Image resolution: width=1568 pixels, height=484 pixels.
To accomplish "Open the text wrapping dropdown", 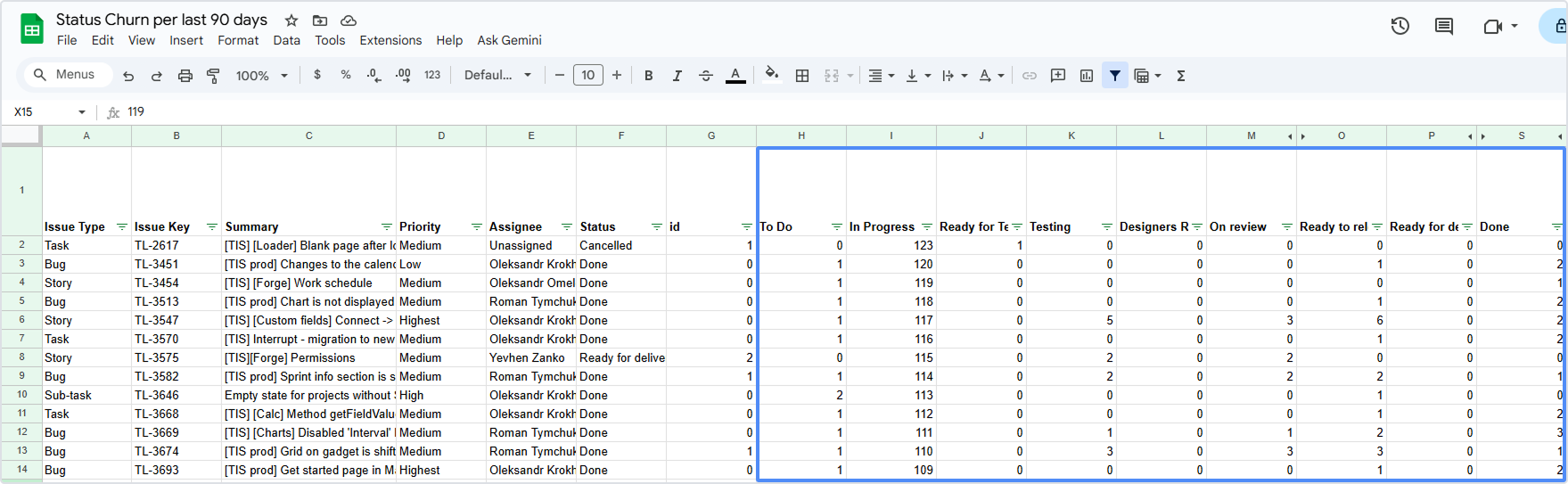I will pos(954,76).
